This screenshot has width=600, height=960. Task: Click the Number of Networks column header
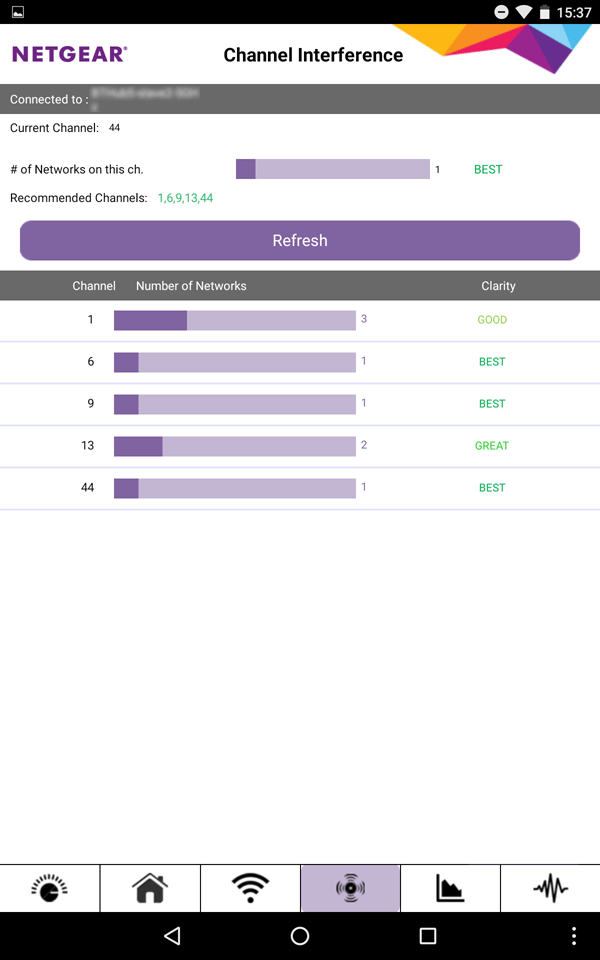pyautogui.click(x=191, y=286)
